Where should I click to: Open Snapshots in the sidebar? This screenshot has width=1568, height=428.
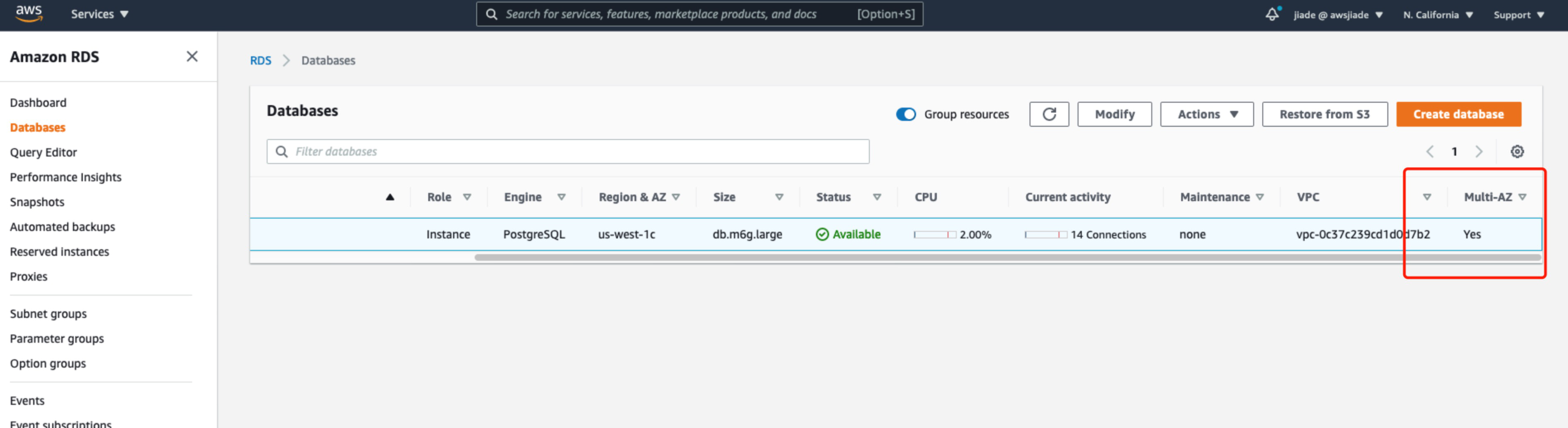37,202
